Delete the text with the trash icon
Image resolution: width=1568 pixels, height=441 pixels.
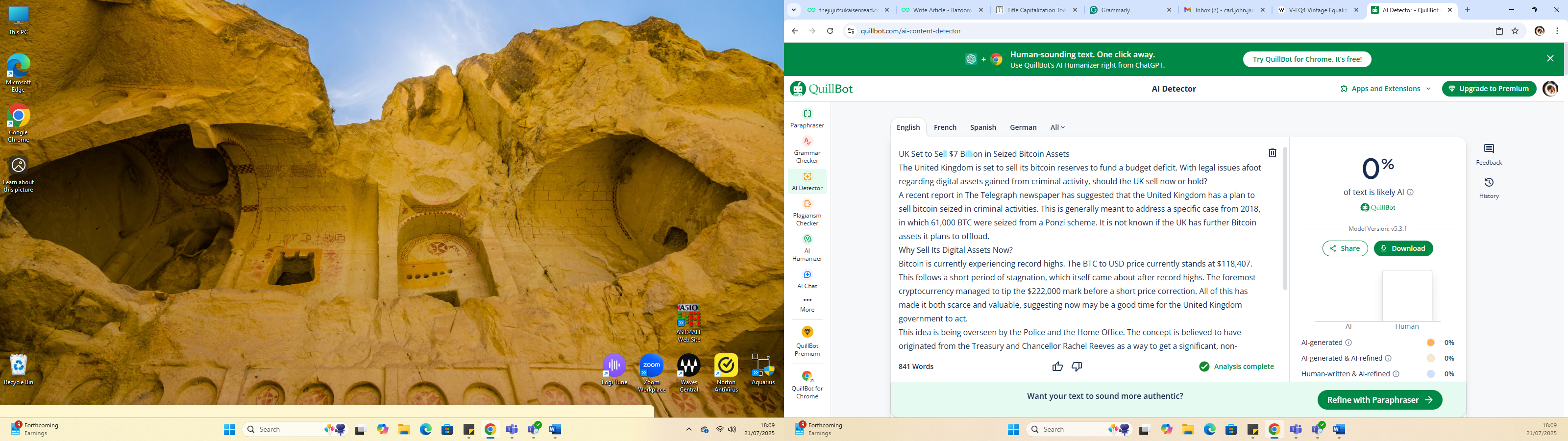point(1272,153)
